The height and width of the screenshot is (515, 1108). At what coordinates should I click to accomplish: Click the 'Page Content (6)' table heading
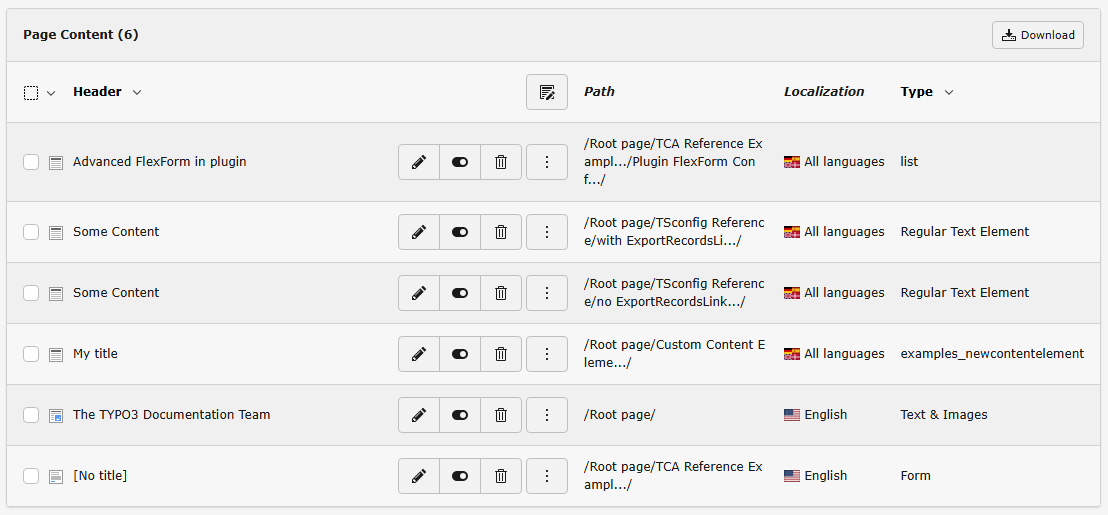coord(81,35)
